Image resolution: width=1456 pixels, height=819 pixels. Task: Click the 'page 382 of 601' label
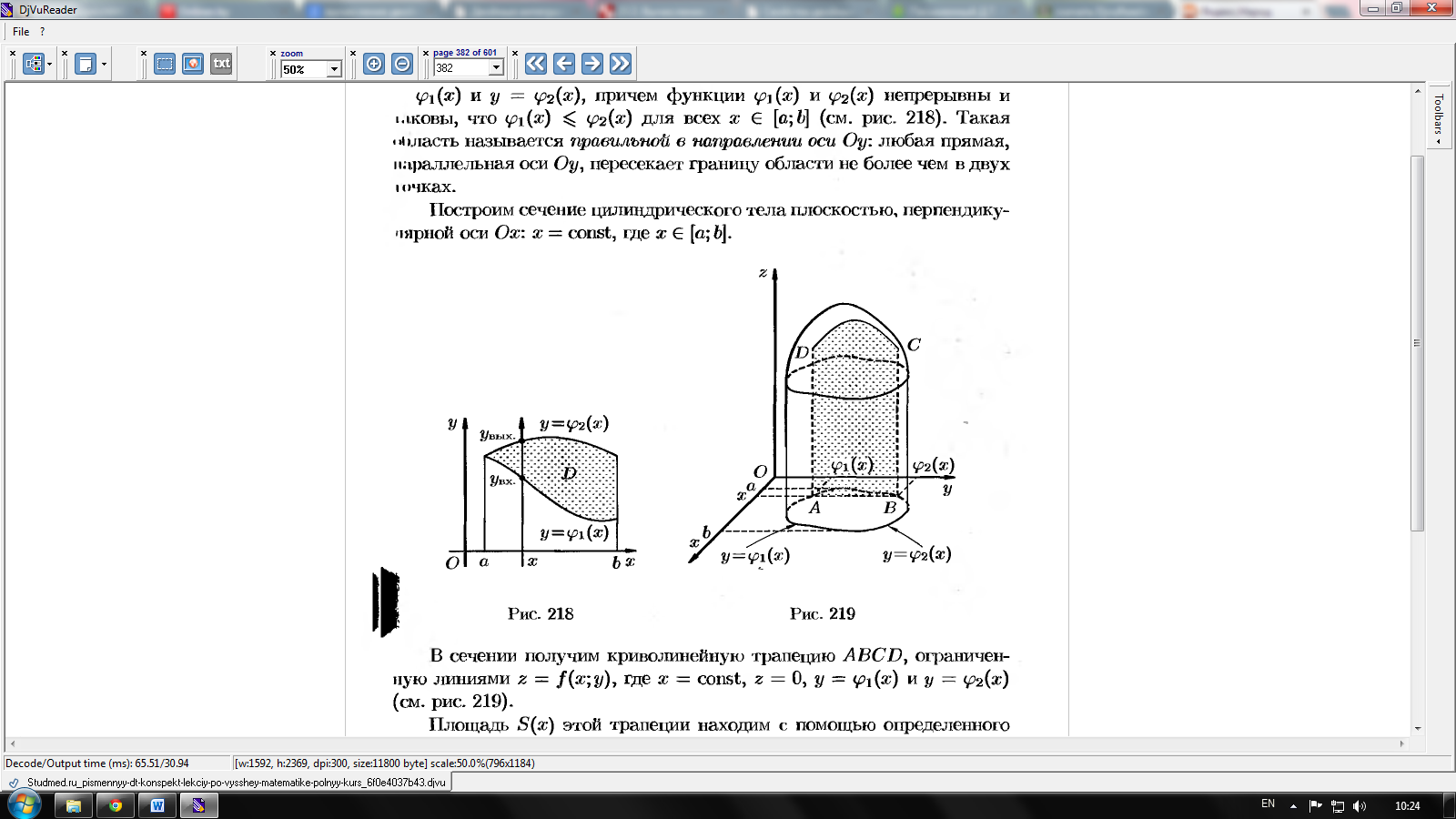pyautogui.click(x=465, y=53)
